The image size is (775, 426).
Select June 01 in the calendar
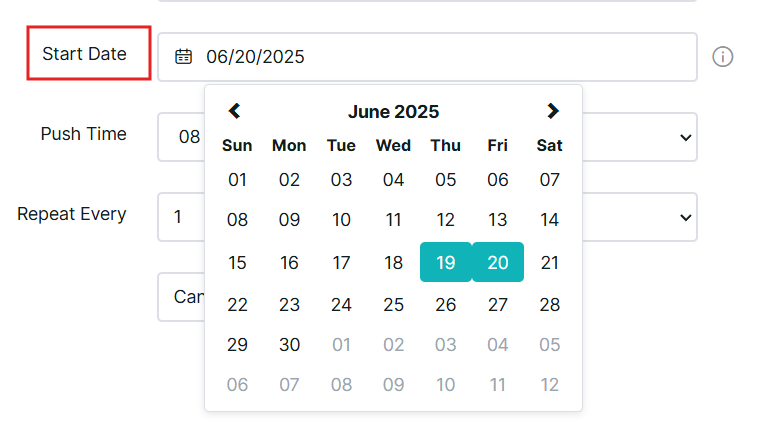[x=237, y=180]
